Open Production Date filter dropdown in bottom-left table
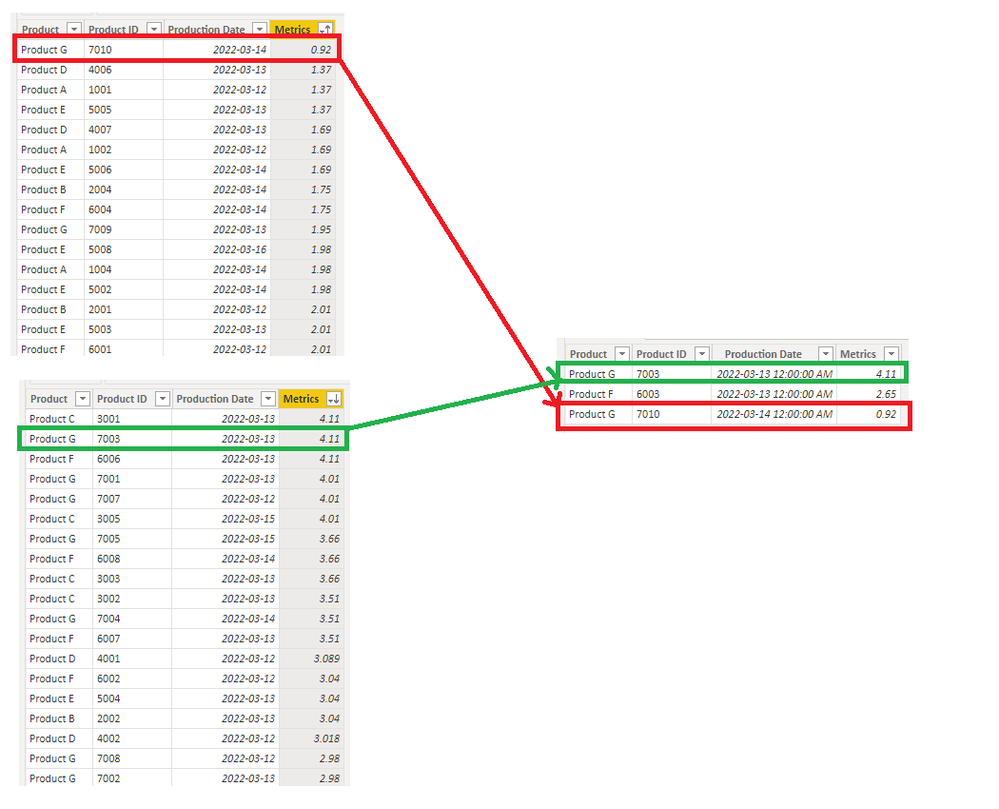The width and height of the screenshot is (999, 809). tap(268, 399)
